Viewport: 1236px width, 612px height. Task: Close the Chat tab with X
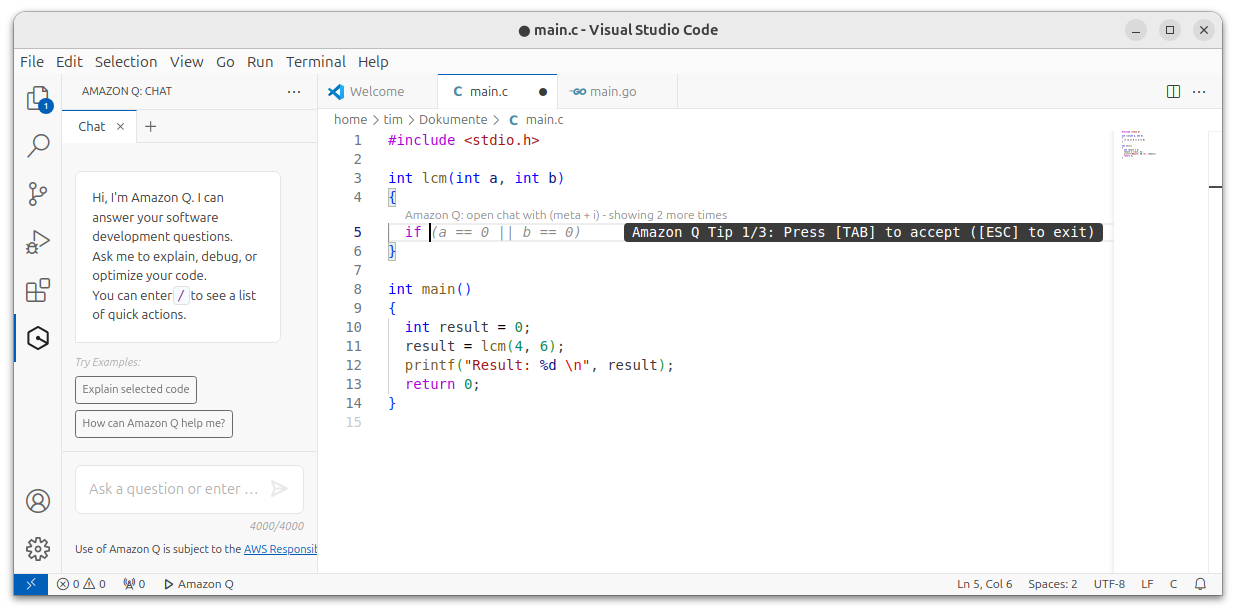pos(120,126)
